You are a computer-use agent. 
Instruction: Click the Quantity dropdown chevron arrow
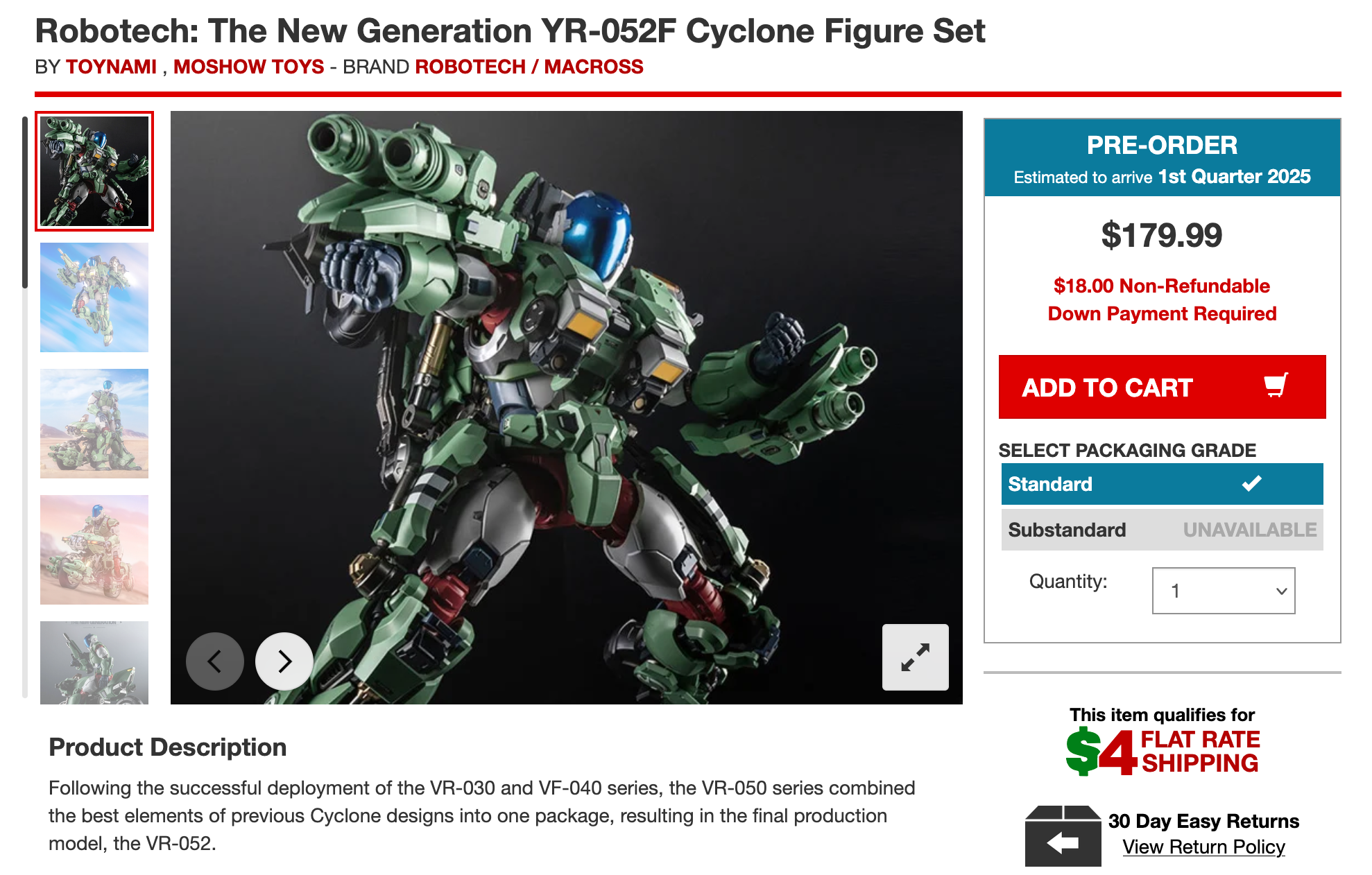coord(1281,591)
